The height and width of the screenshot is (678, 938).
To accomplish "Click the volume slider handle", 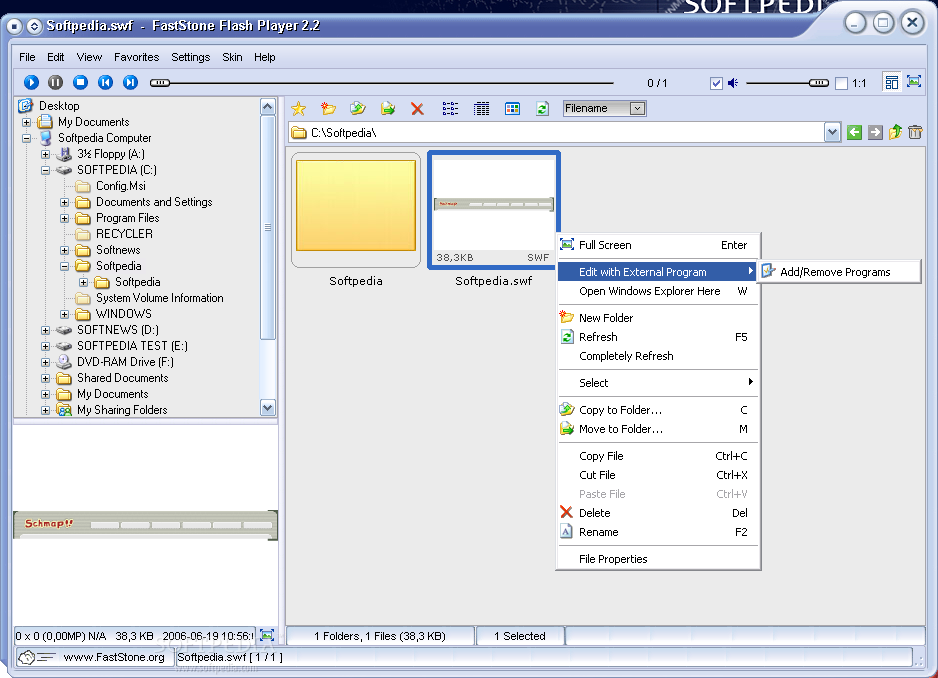I will (818, 83).
